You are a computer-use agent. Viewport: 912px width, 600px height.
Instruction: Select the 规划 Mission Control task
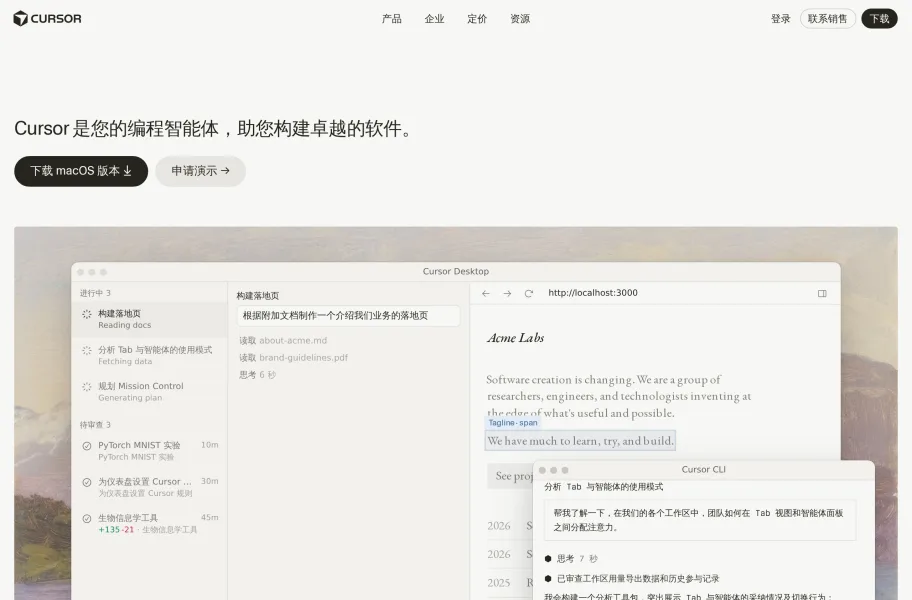pos(149,391)
